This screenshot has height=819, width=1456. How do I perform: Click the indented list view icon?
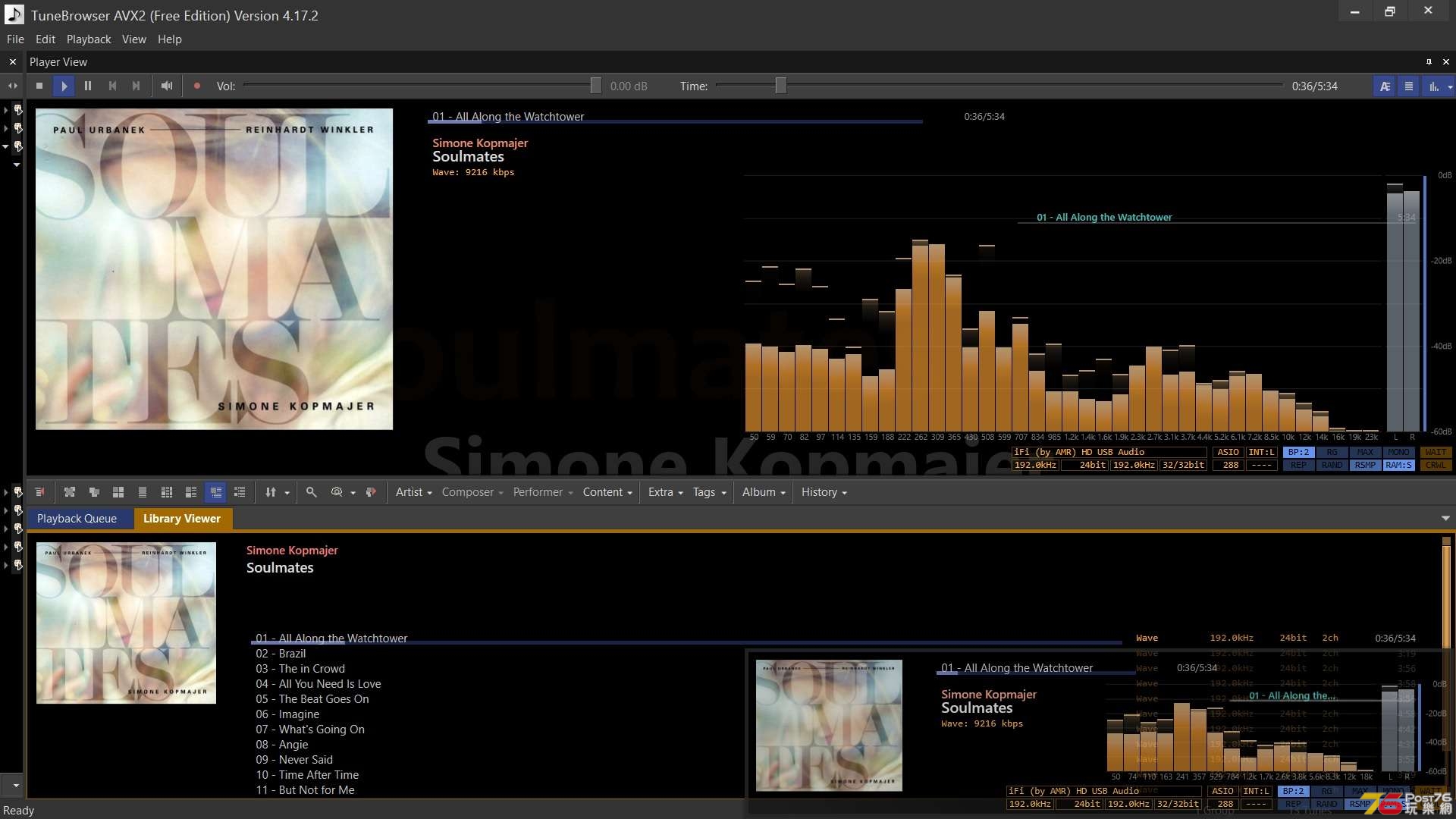(240, 492)
